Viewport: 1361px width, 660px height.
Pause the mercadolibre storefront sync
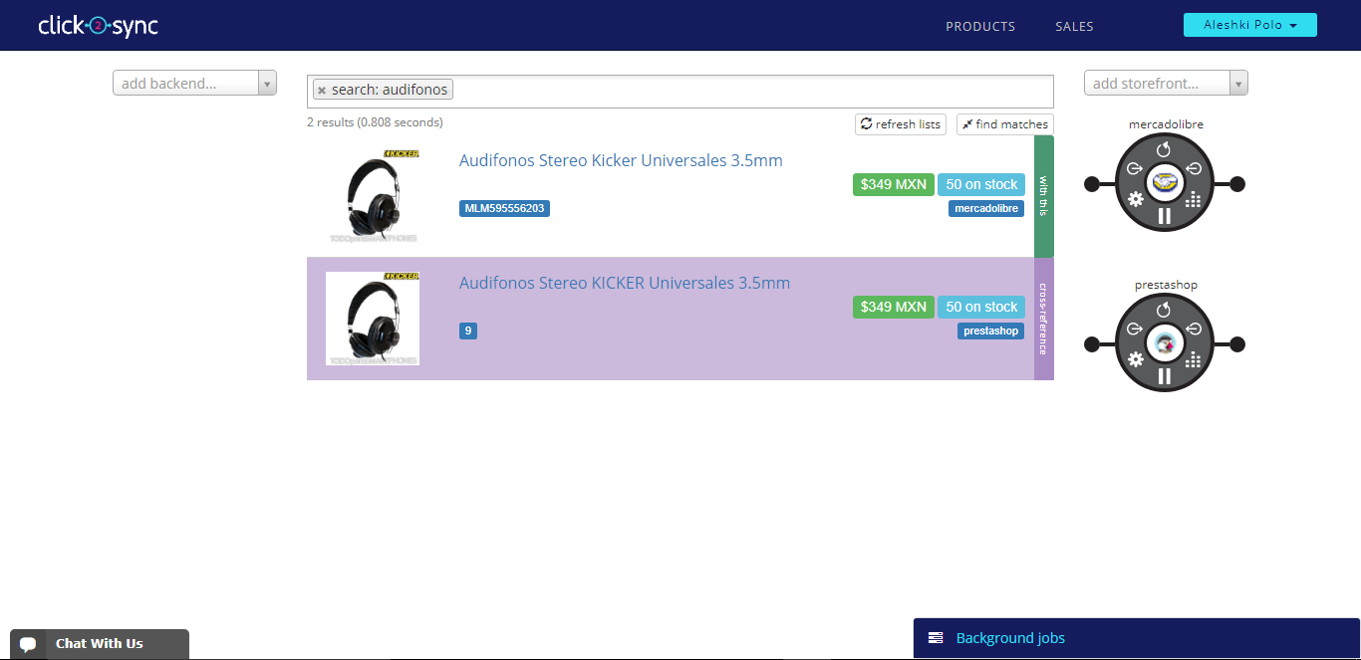coord(1164,216)
